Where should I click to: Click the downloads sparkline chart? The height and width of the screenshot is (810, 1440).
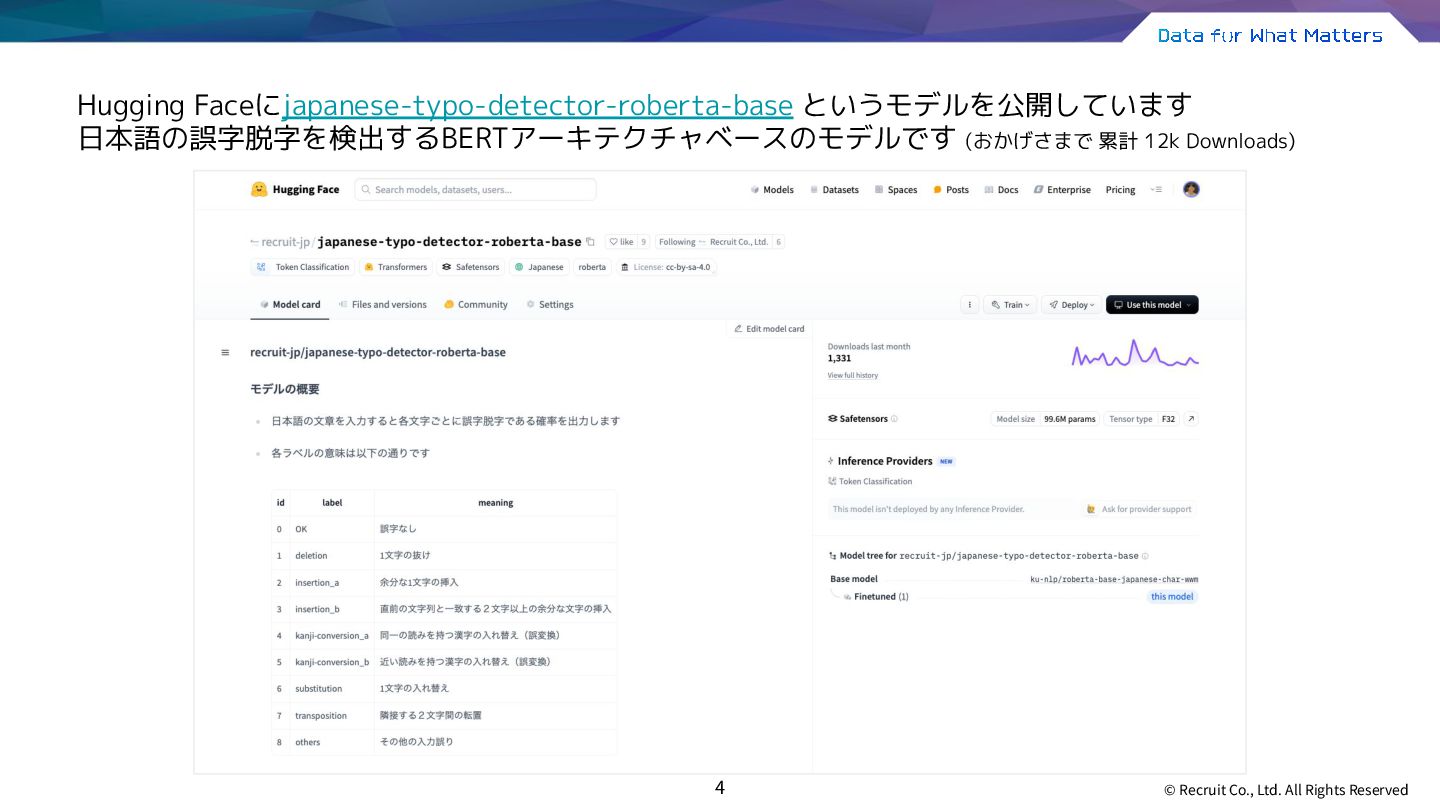tap(1135, 354)
